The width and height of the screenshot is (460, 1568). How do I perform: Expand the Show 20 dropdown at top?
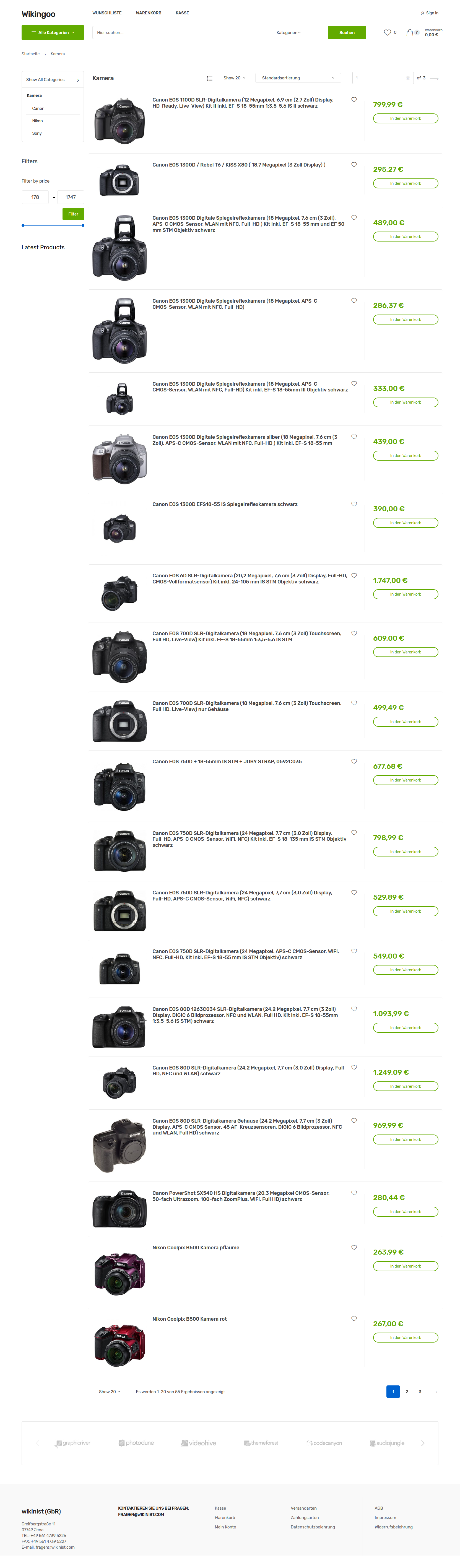(234, 78)
